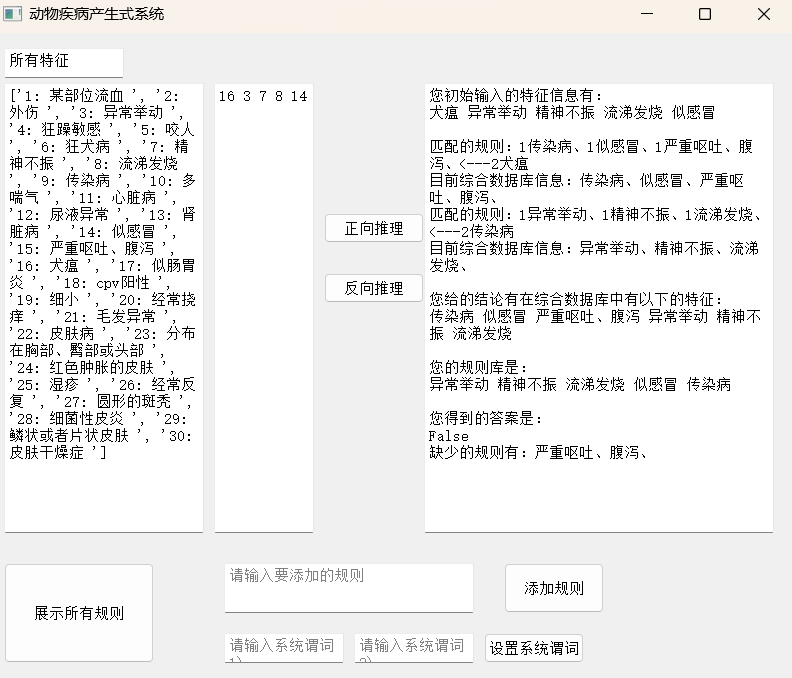792x678 pixels.
Task: Maximize the 动物疾病产生式系统 window
Action: (x=705, y=14)
